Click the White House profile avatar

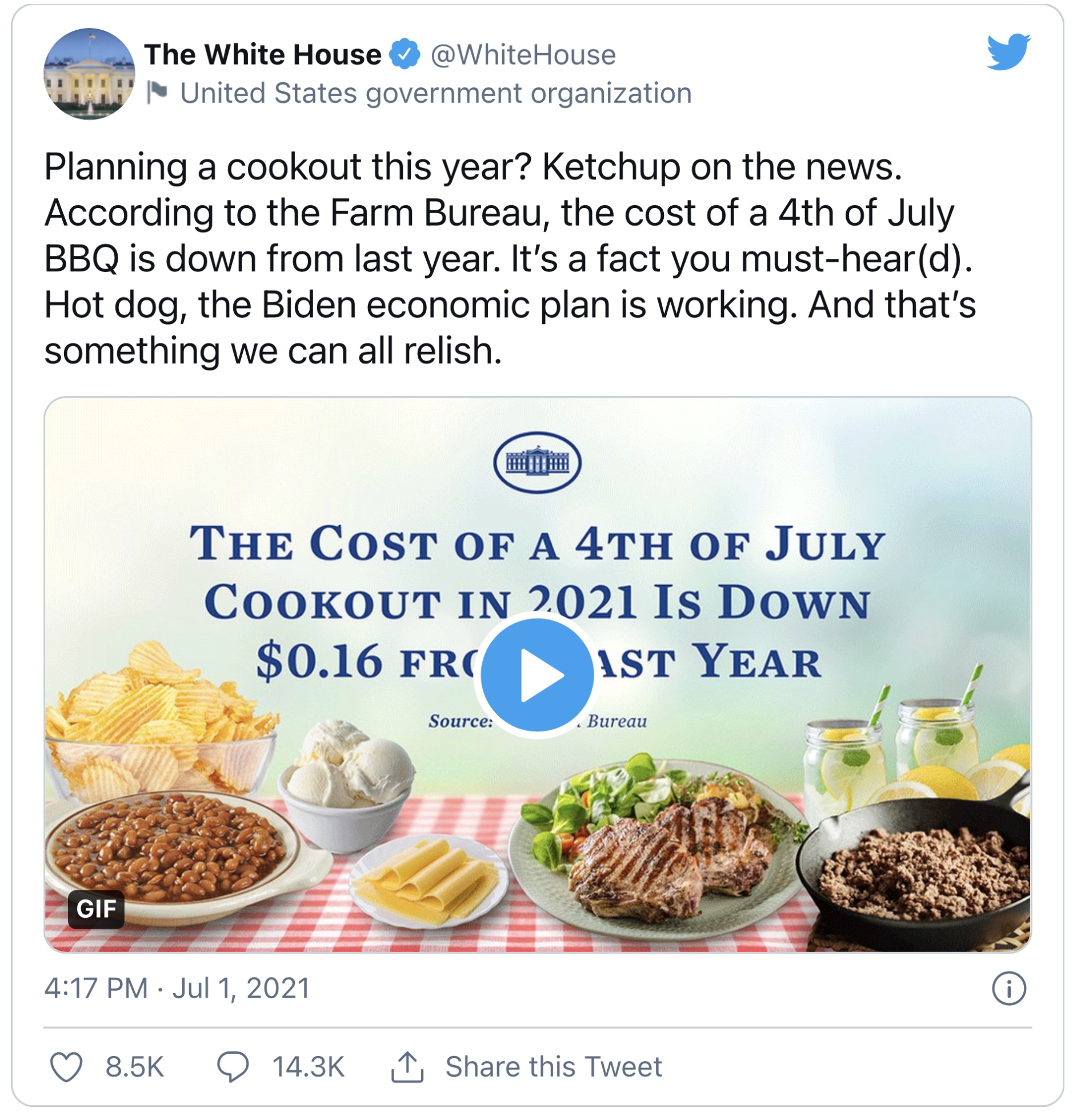(x=89, y=74)
